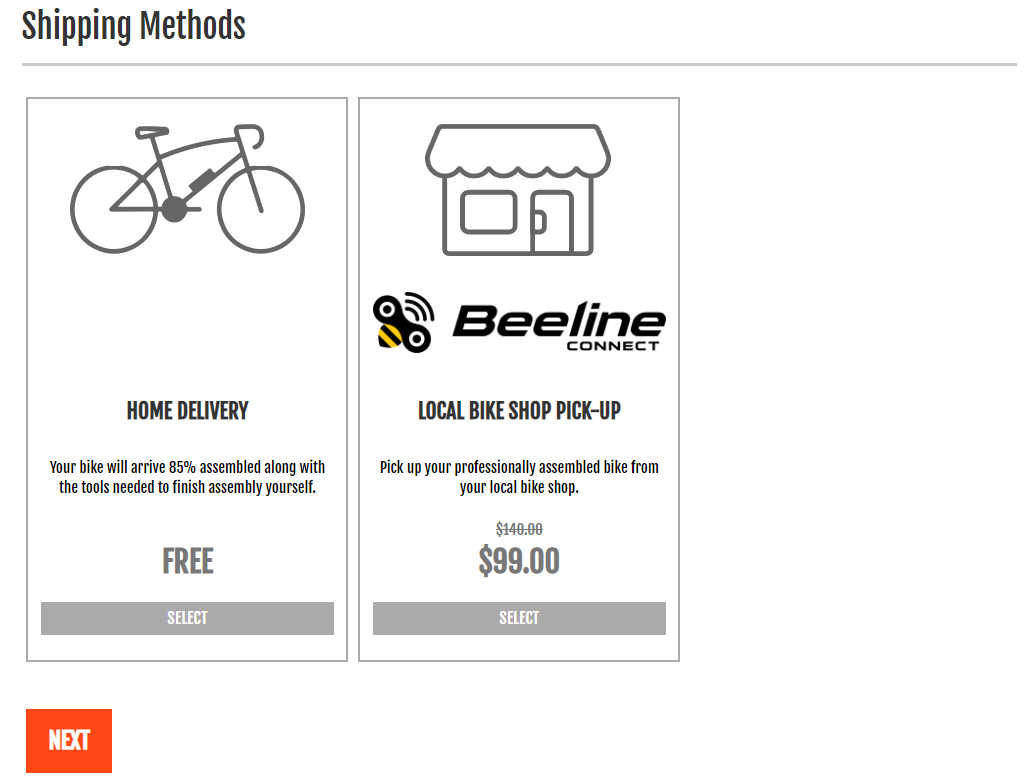Click the bicycle's front wheel
Viewport: 1025px width, 783px height.
pos(261,209)
